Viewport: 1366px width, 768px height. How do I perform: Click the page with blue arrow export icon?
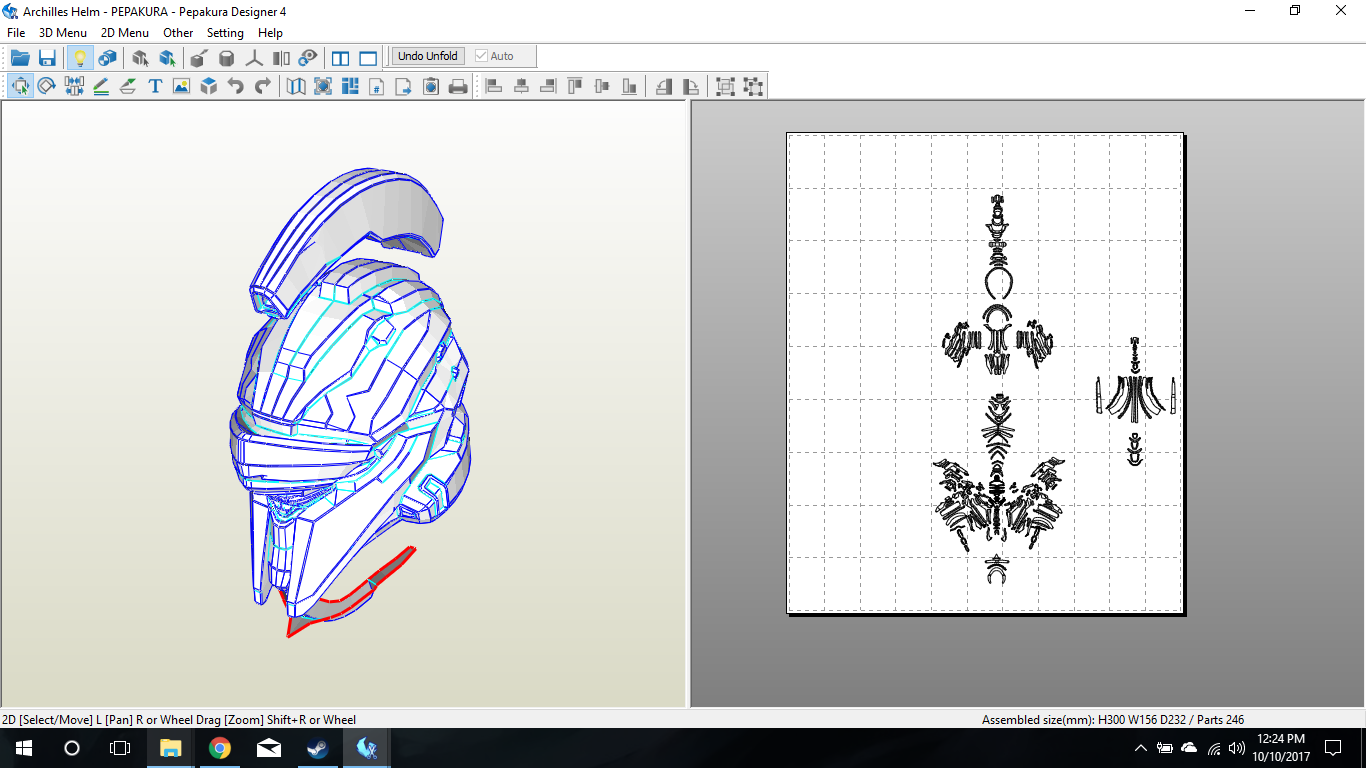coord(404,86)
